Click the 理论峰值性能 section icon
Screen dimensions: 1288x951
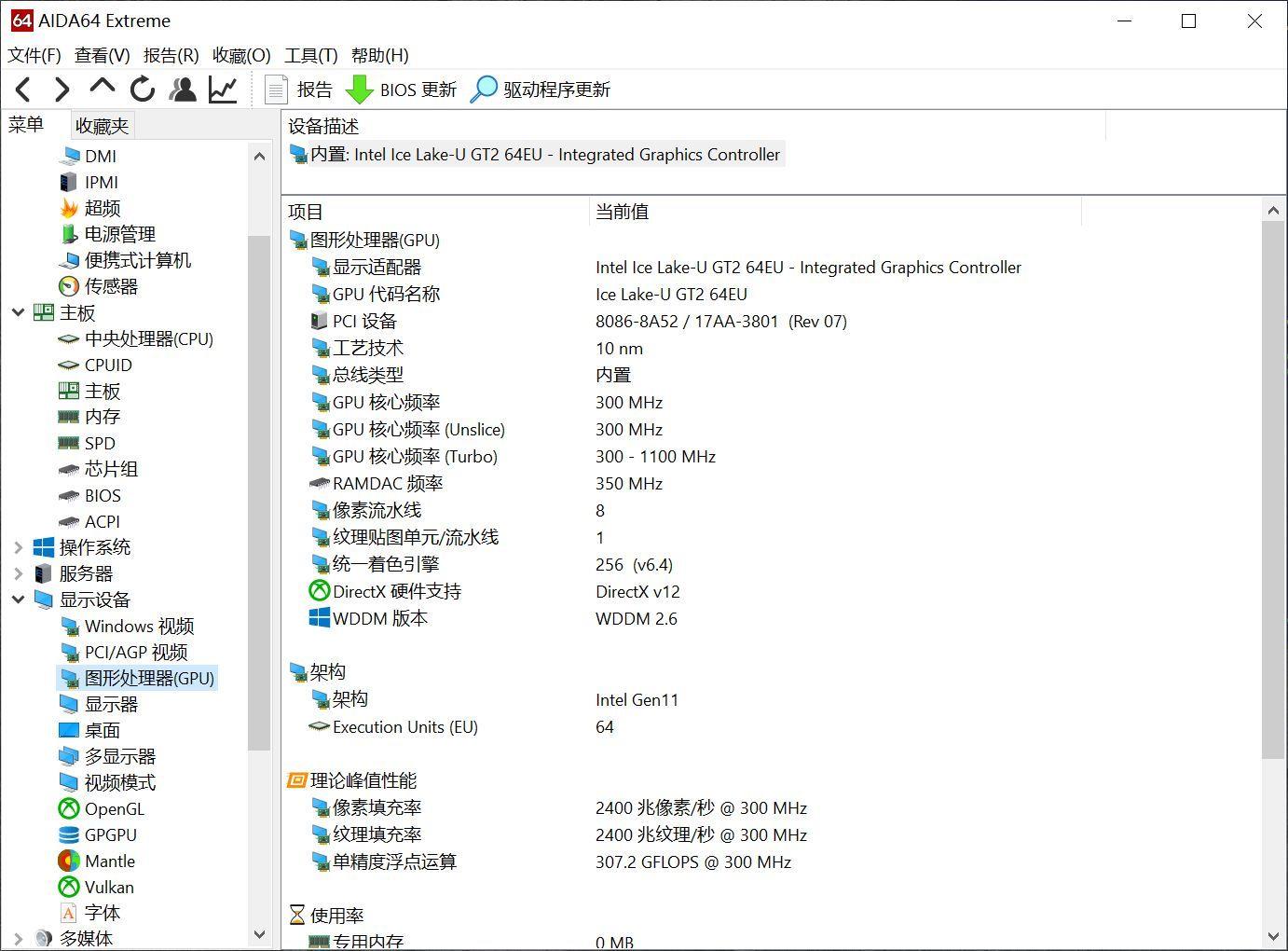297,780
